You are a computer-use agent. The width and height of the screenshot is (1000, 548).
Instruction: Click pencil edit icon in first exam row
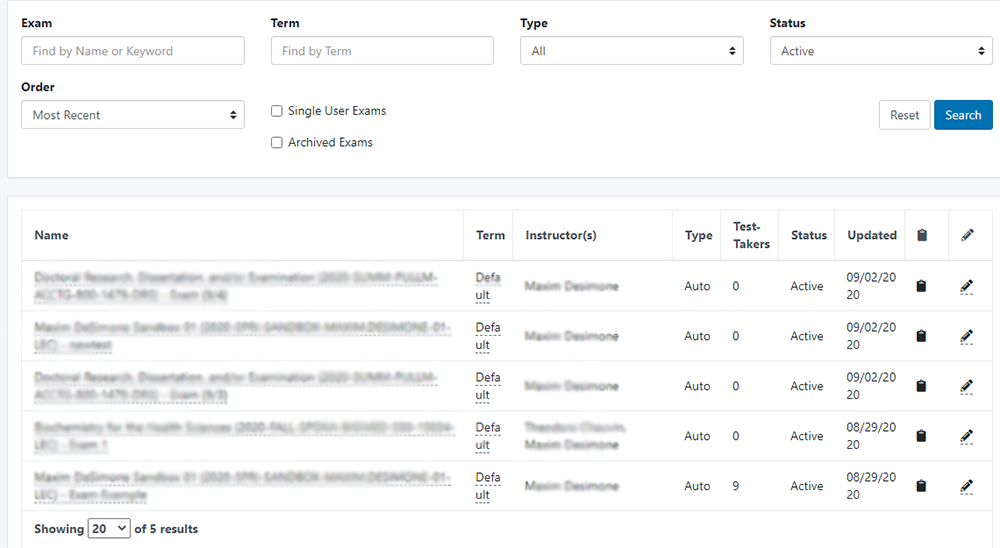966,286
